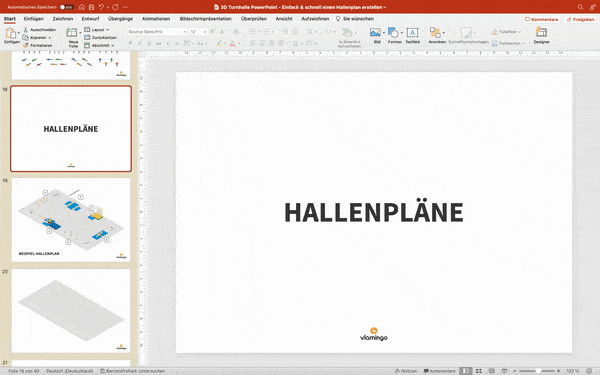Click Formatieren format painter button

38,45
